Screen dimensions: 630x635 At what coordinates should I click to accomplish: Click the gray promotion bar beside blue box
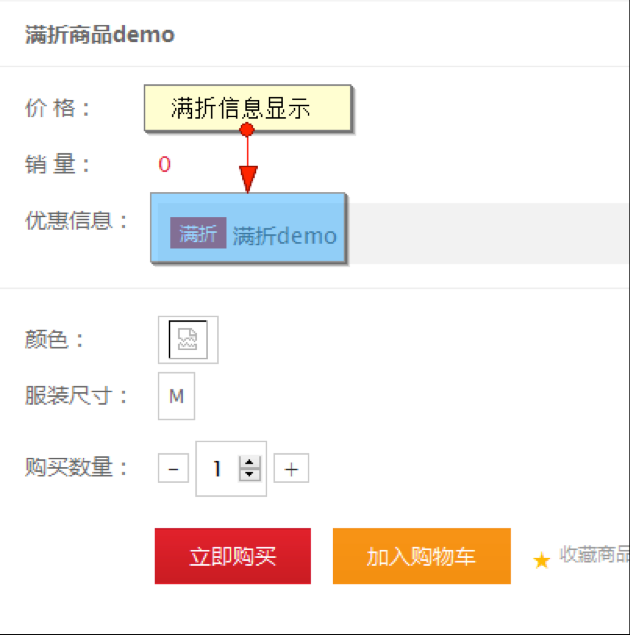click(487, 234)
